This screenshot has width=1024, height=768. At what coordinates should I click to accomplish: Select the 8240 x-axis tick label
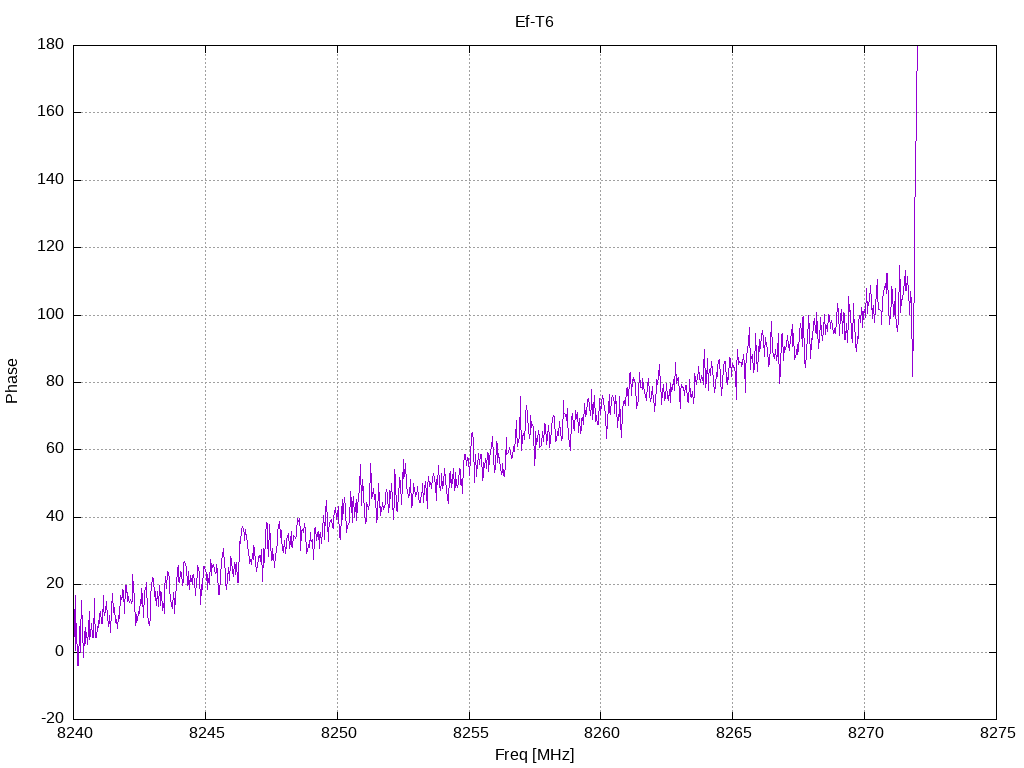pyautogui.click(x=74, y=735)
